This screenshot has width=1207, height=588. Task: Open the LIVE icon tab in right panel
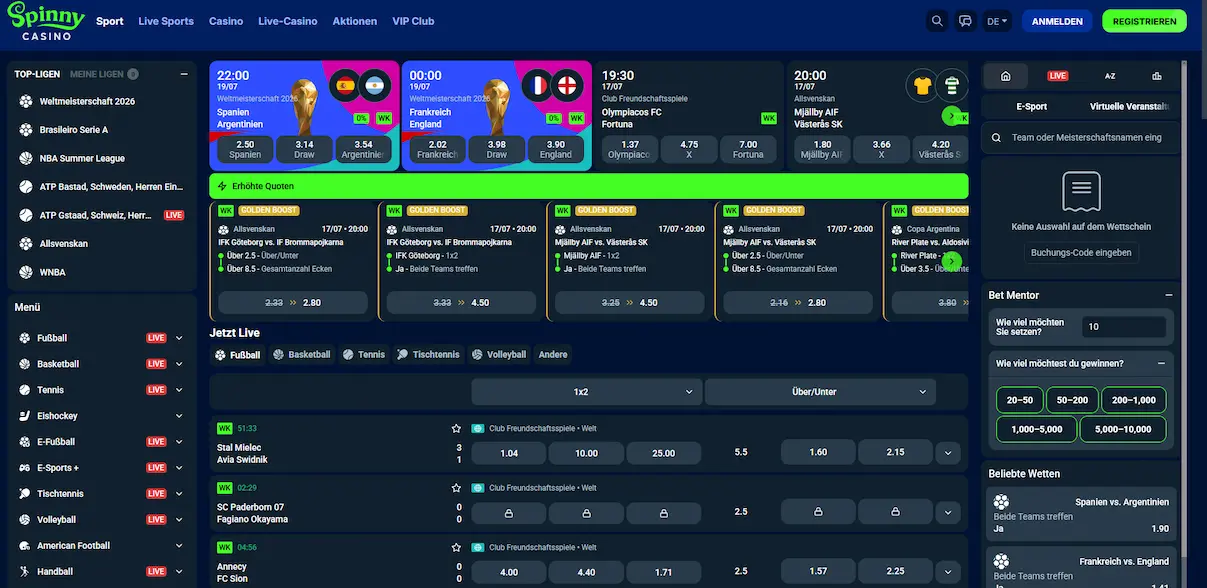[1057, 76]
